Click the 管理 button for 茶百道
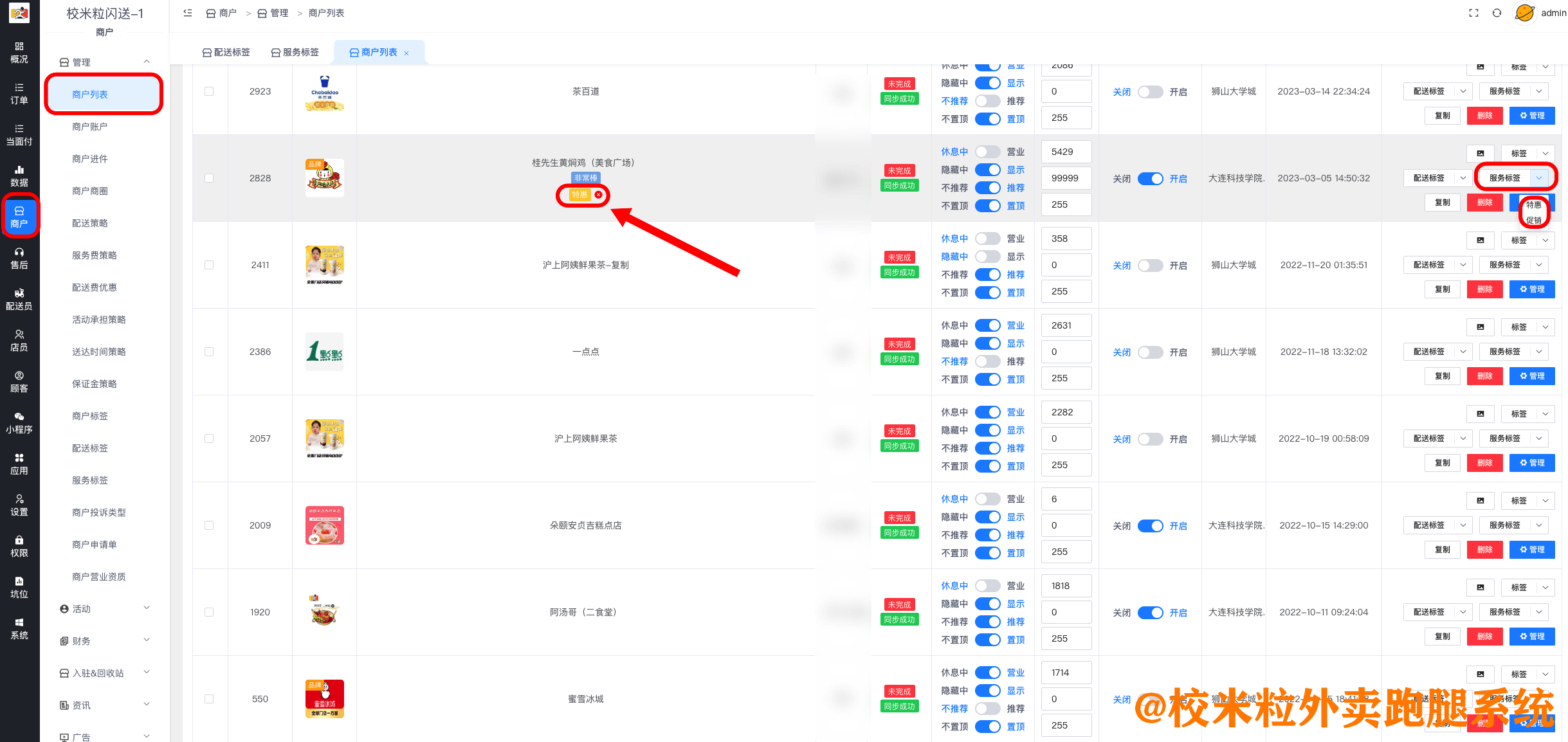Viewport: 1568px width, 742px height. (1532, 116)
